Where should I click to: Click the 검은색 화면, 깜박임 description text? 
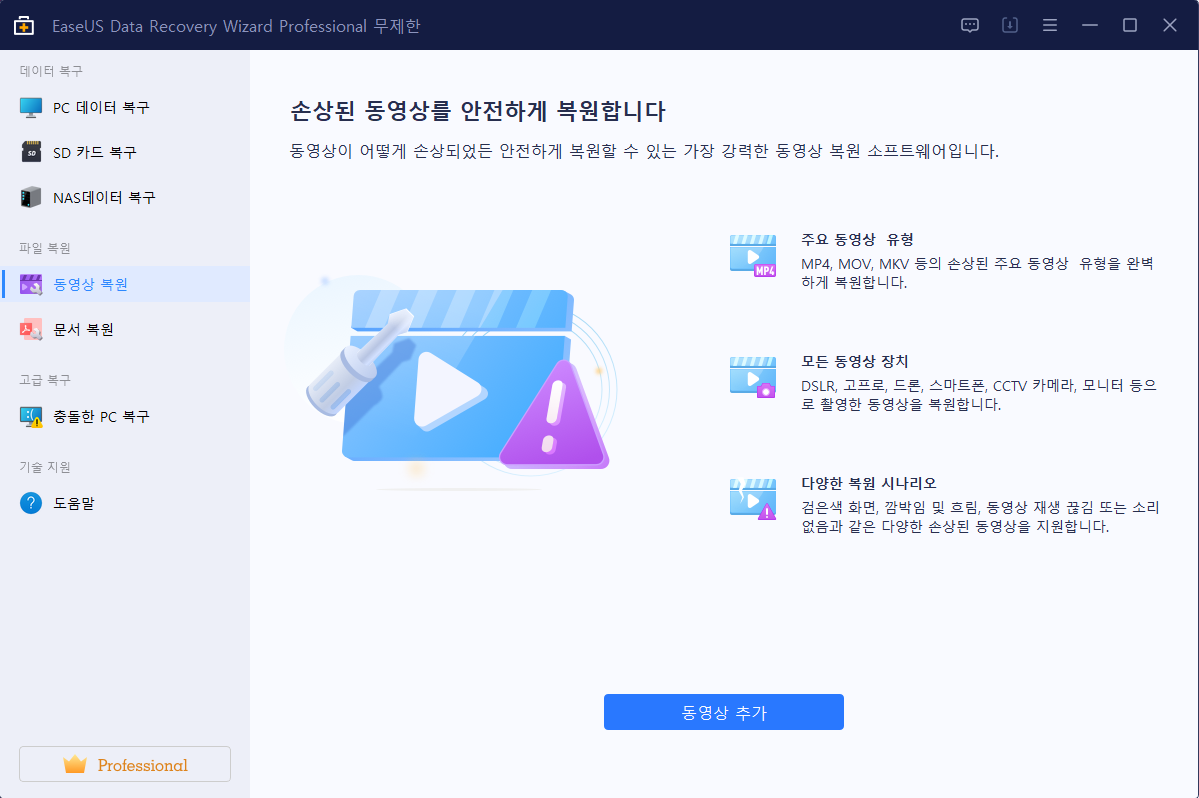pos(980,517)
